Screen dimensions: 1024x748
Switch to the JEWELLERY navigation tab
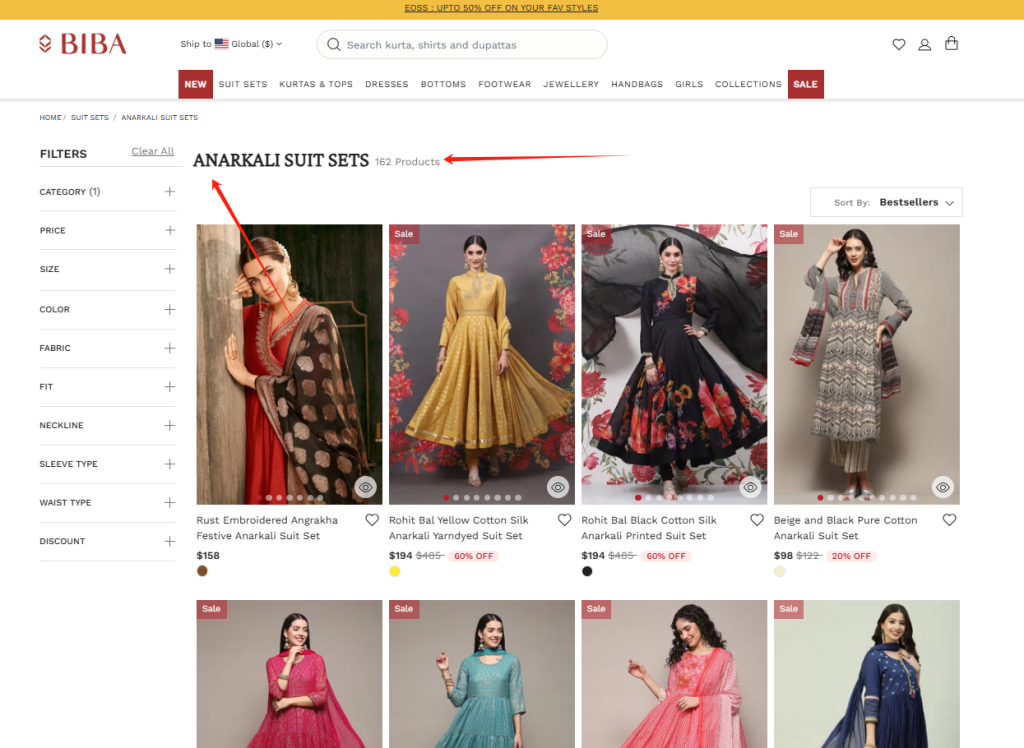pyautogui.click(x=571, y=84)
